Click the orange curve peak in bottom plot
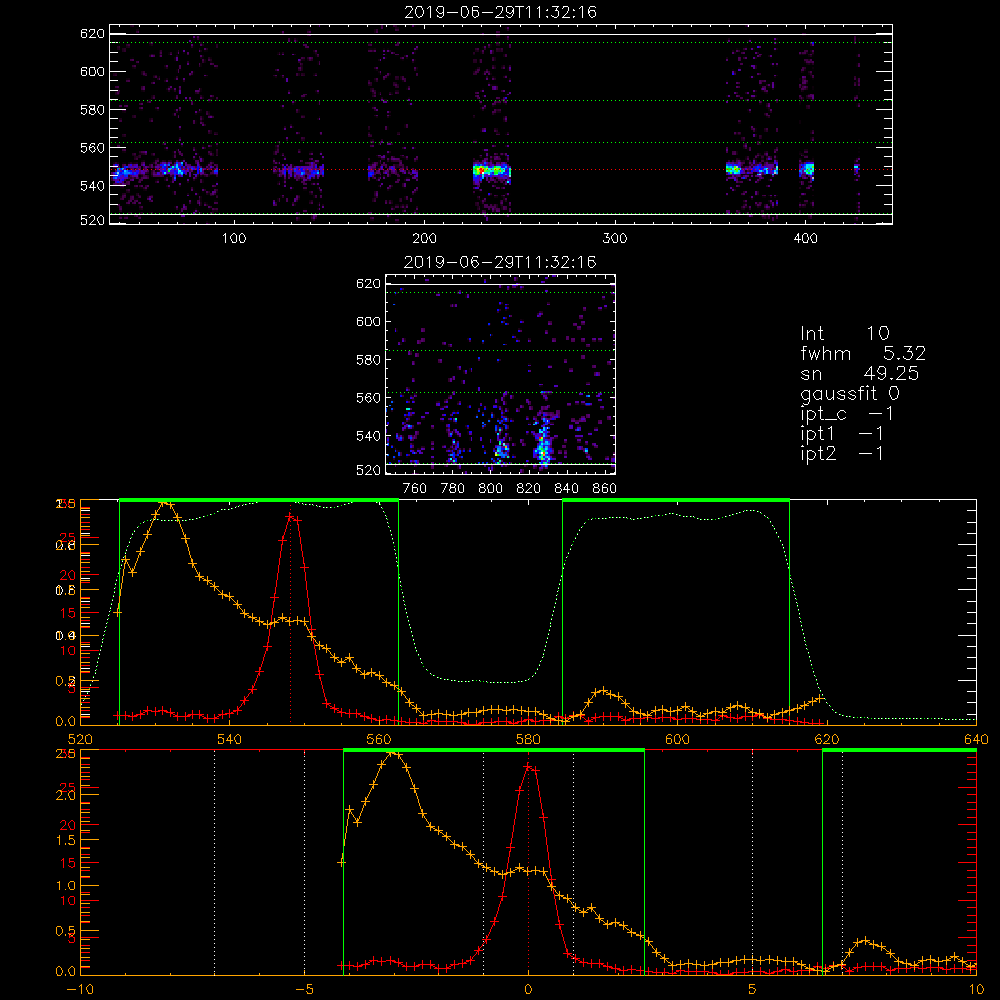The width and height of the screenshot is (1000, 1000). 393,753
